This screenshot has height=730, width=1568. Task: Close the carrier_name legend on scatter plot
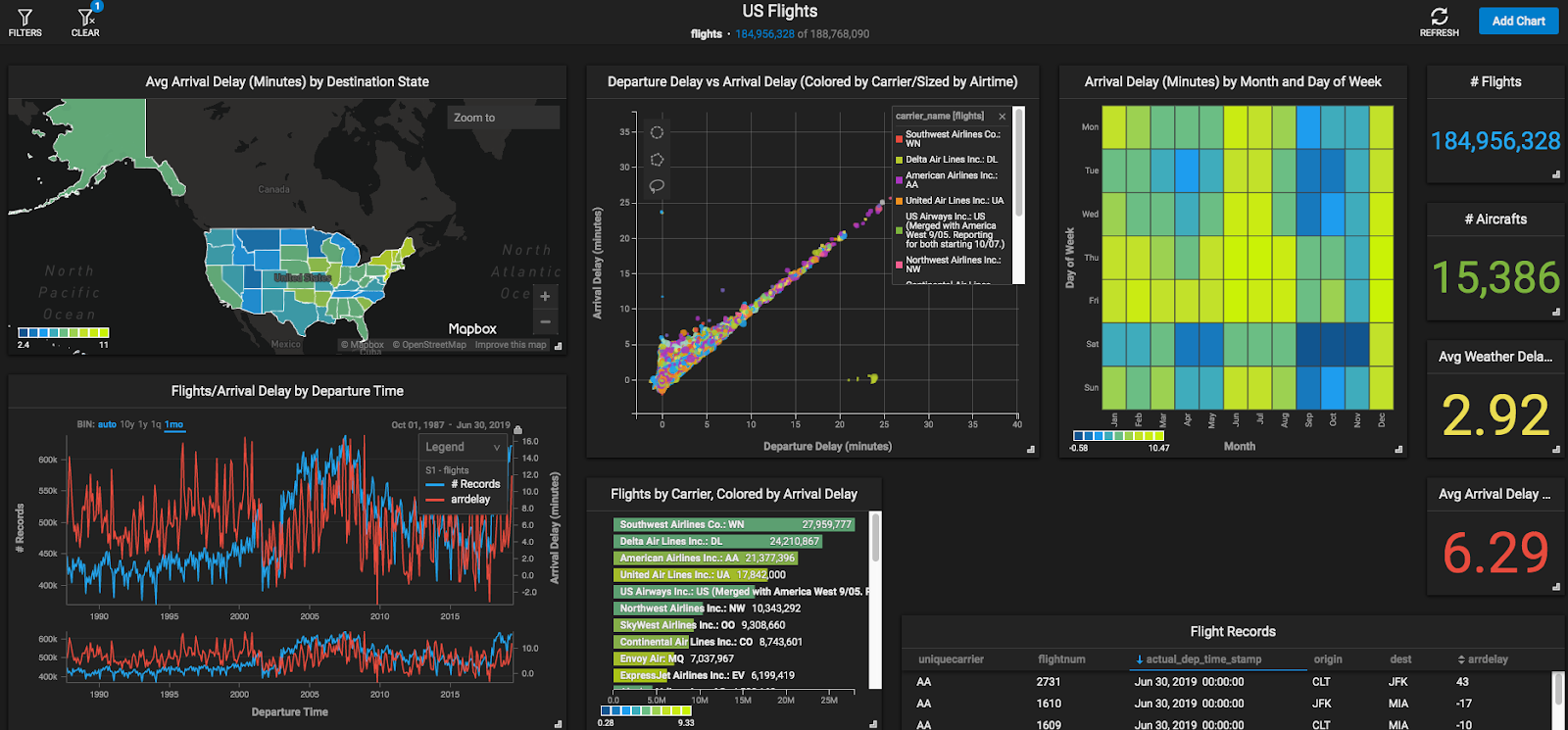pos(1002,117)
